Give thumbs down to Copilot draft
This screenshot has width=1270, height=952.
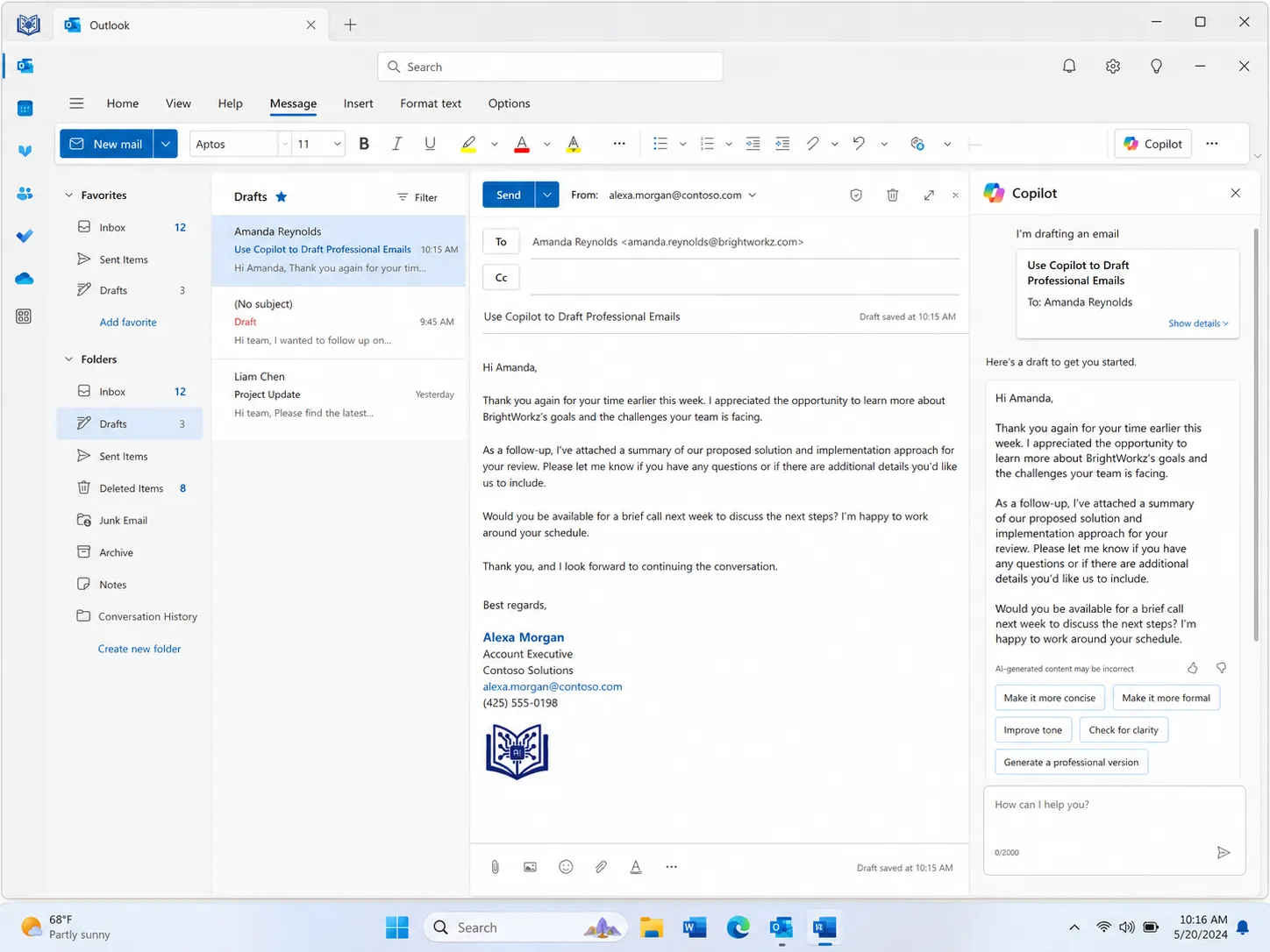(1221, 668)
